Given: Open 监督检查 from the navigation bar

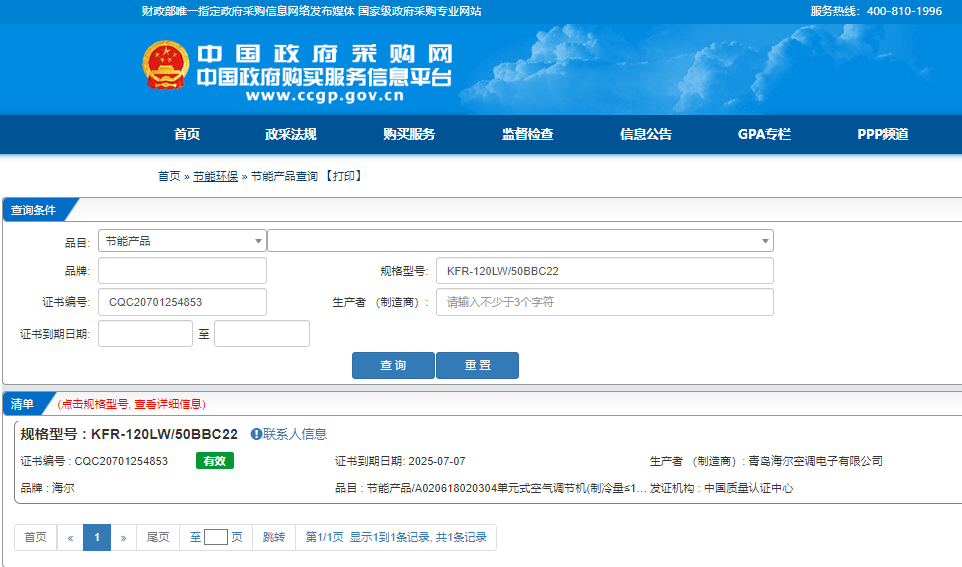Looking at the screenshot, I should pos(527,135).
